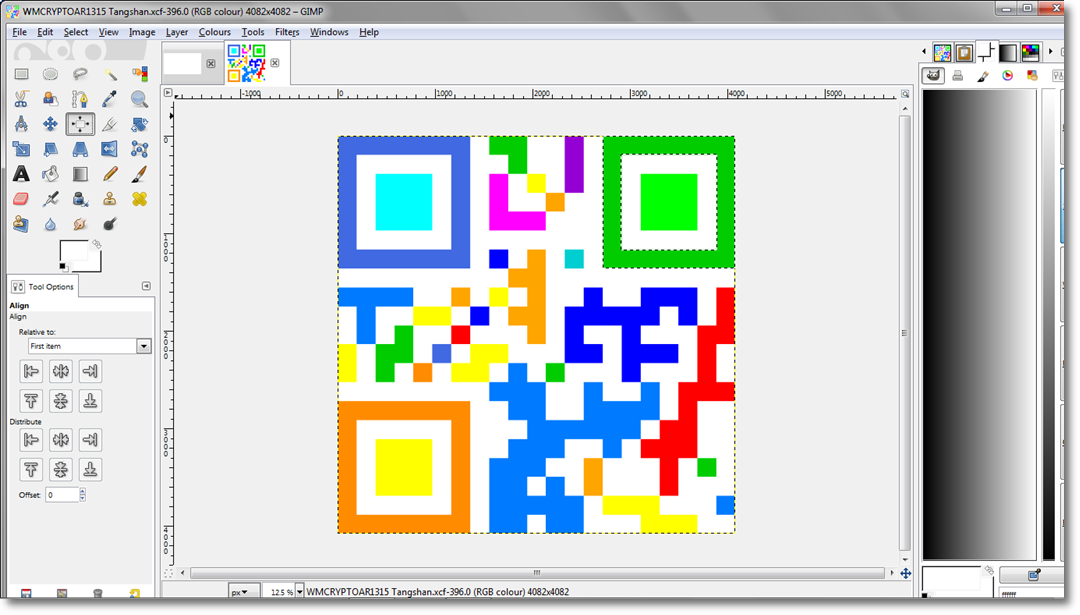Viewport: 1080px width, 615px height.
Task: Select the Dodge/Burn tool
Action: click(x=110, y=224)
